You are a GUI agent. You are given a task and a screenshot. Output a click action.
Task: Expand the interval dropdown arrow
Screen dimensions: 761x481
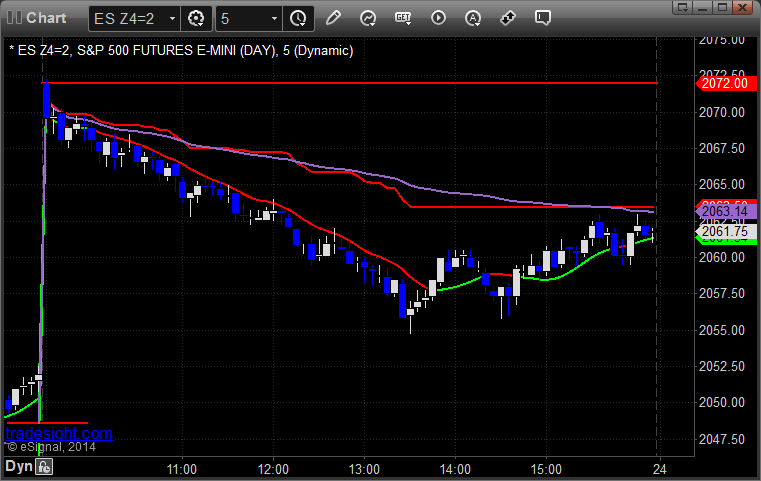(x=274, y=19)
